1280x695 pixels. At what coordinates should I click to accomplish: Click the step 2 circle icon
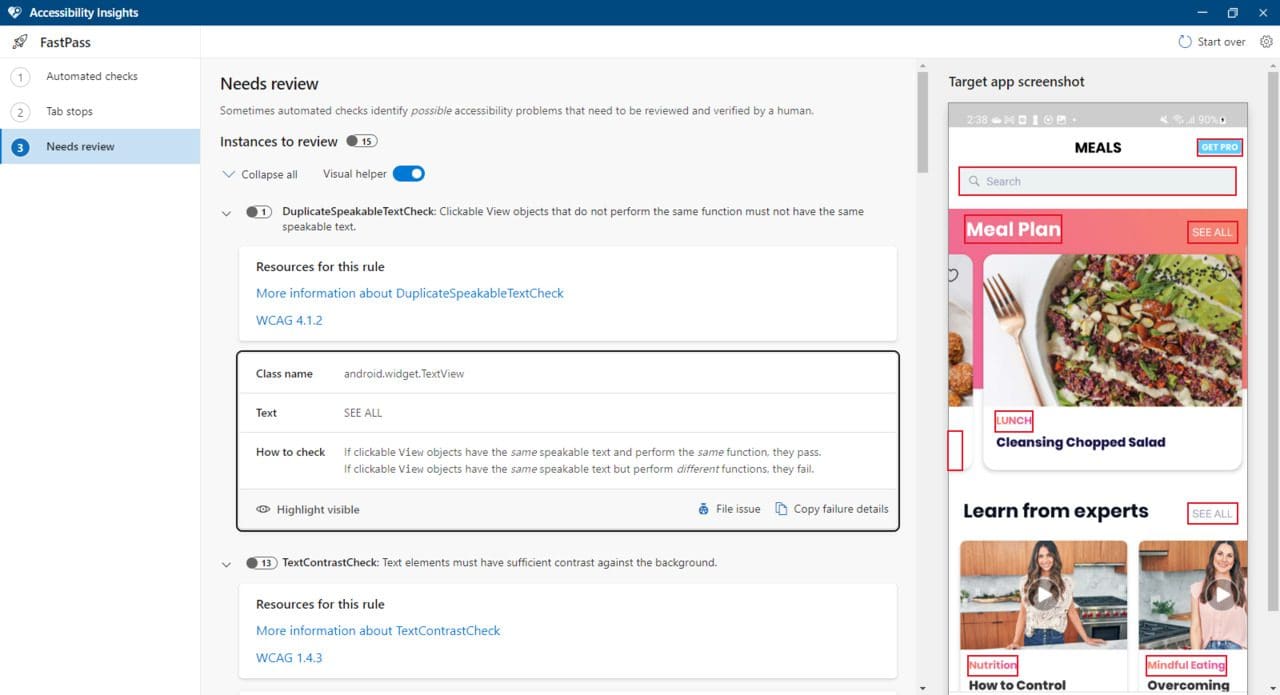20,112
